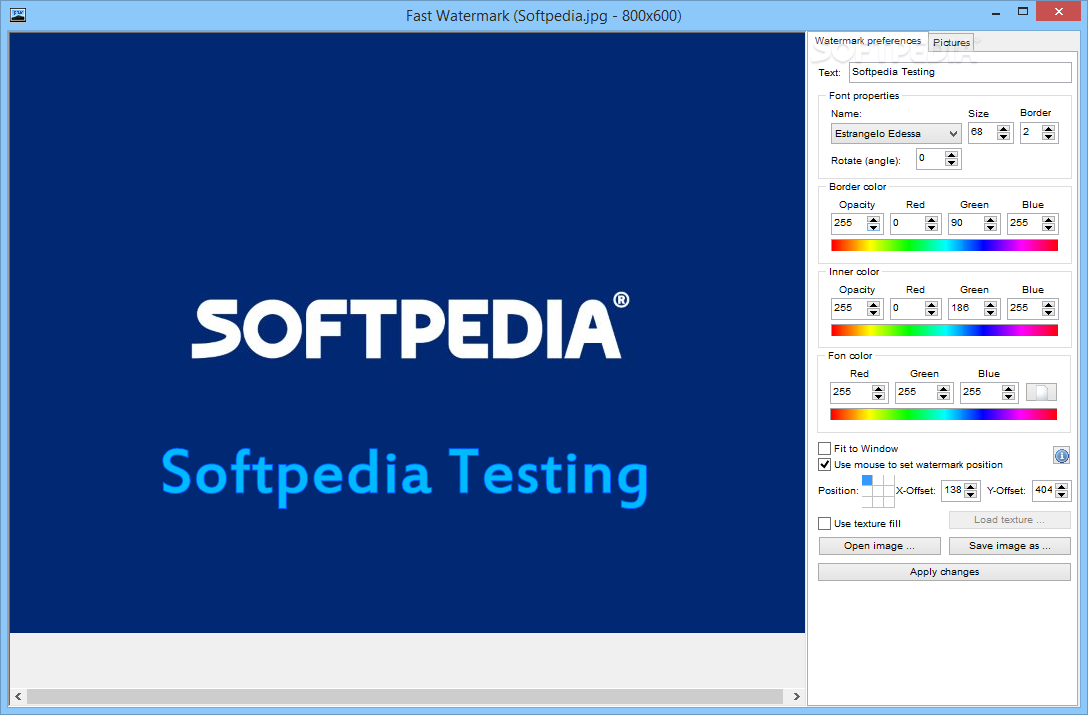1088x715 pixels.
Task: Close the Fast Watermark window
Action: 1058,12
